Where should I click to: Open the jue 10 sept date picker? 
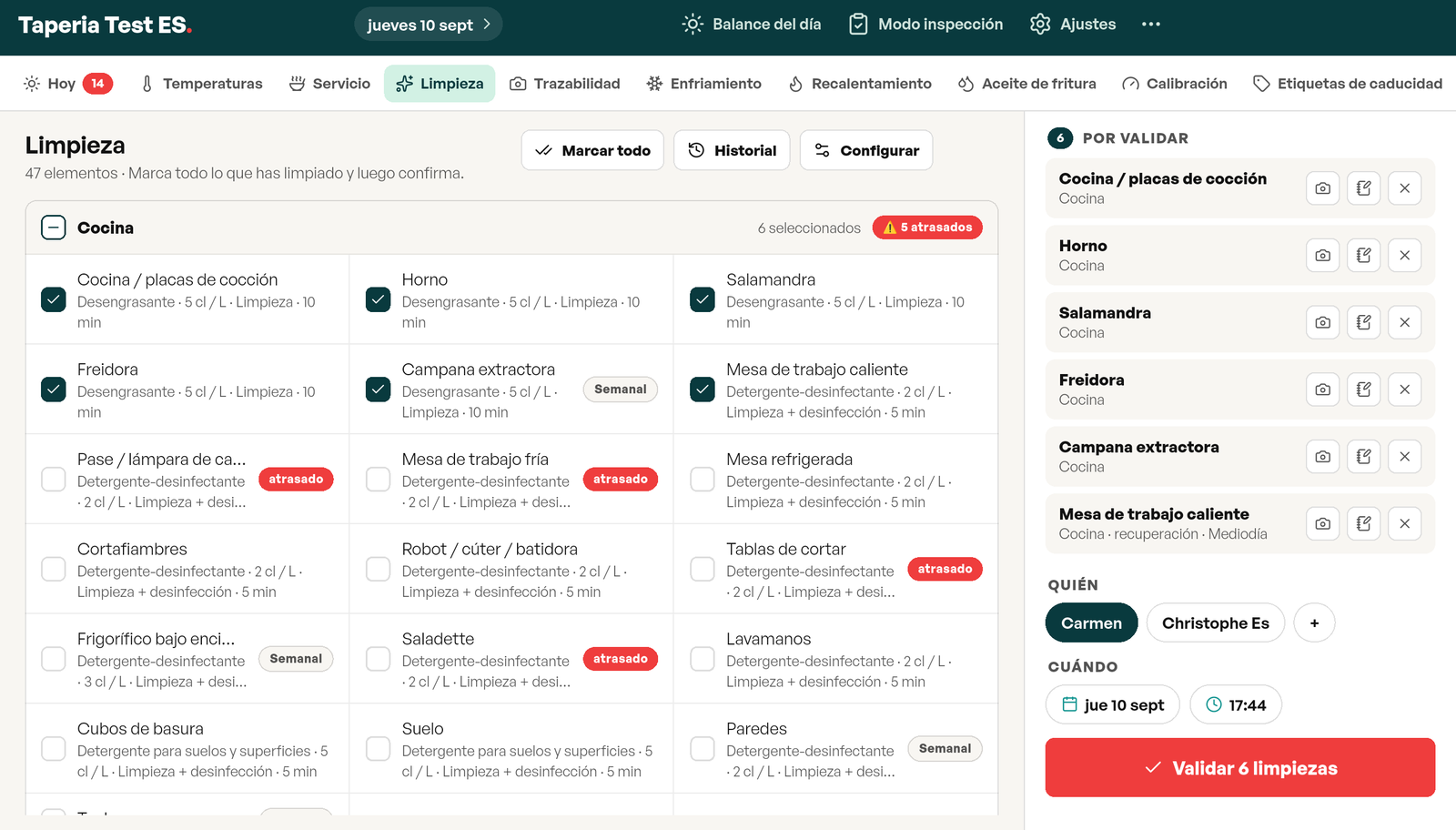[x=1113, y=705]
